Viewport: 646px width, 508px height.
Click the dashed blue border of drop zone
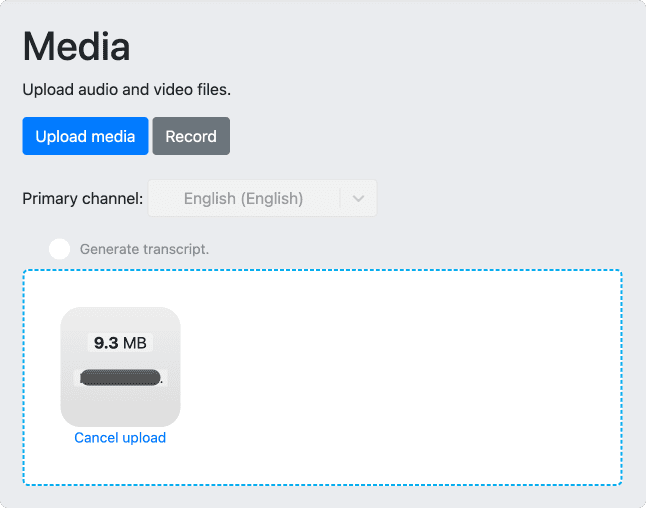(322, 270)
